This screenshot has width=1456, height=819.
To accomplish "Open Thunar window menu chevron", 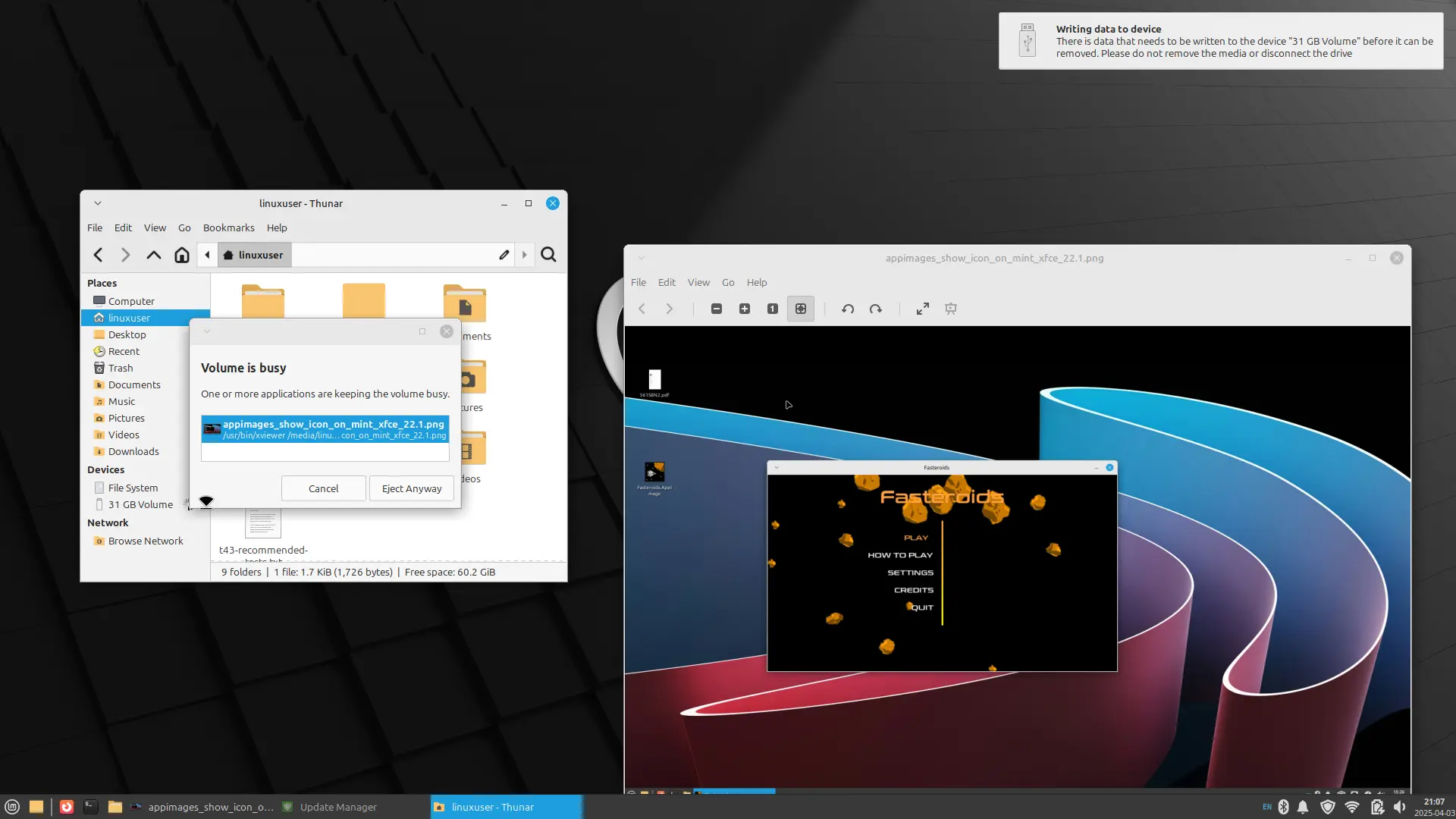I will [x=97, y=203].
